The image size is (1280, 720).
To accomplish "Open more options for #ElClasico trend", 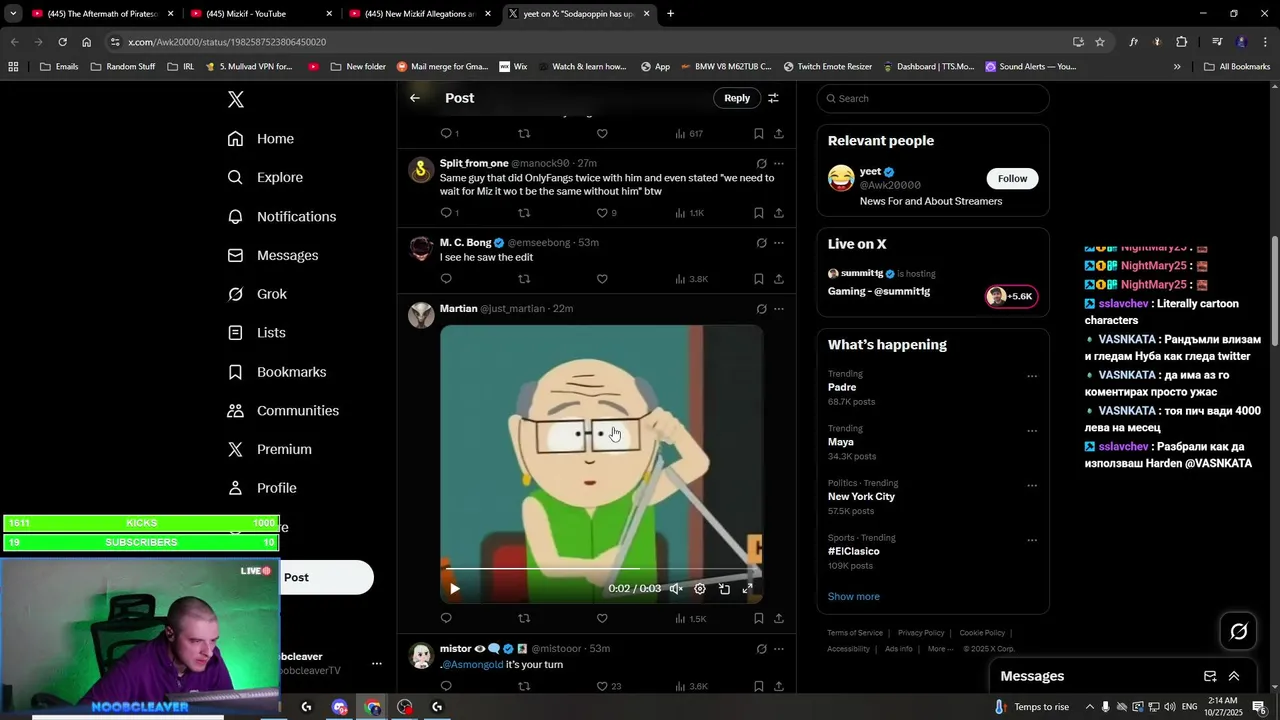I will (x=1032, y=541).
